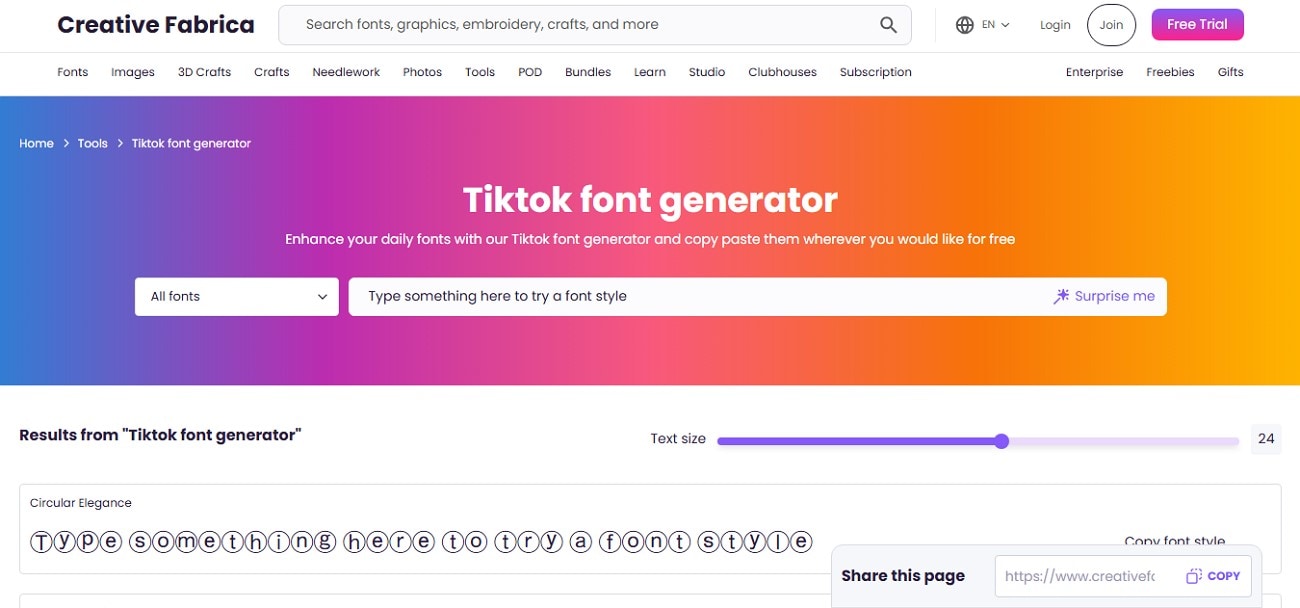Viewport: 1300px width, 608px height.
Task: Open the Bundles menu
Action: 588,72
